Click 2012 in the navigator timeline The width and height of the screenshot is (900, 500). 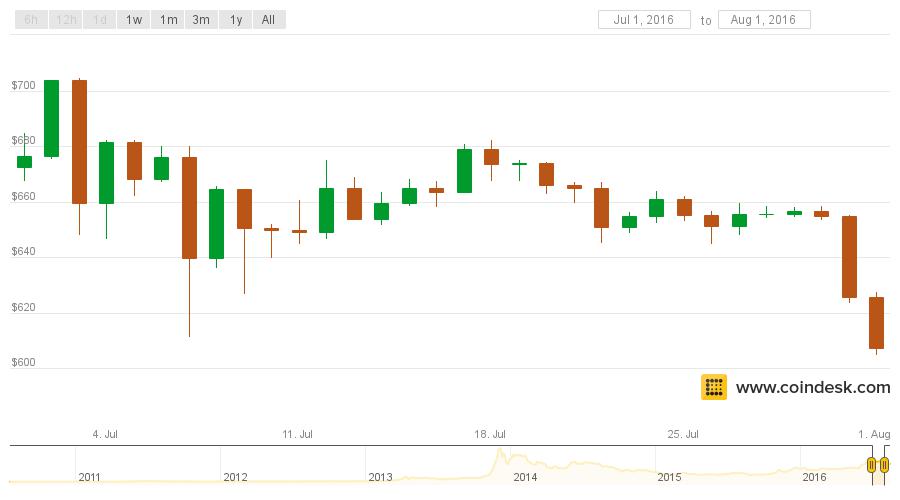coord(235,477)
